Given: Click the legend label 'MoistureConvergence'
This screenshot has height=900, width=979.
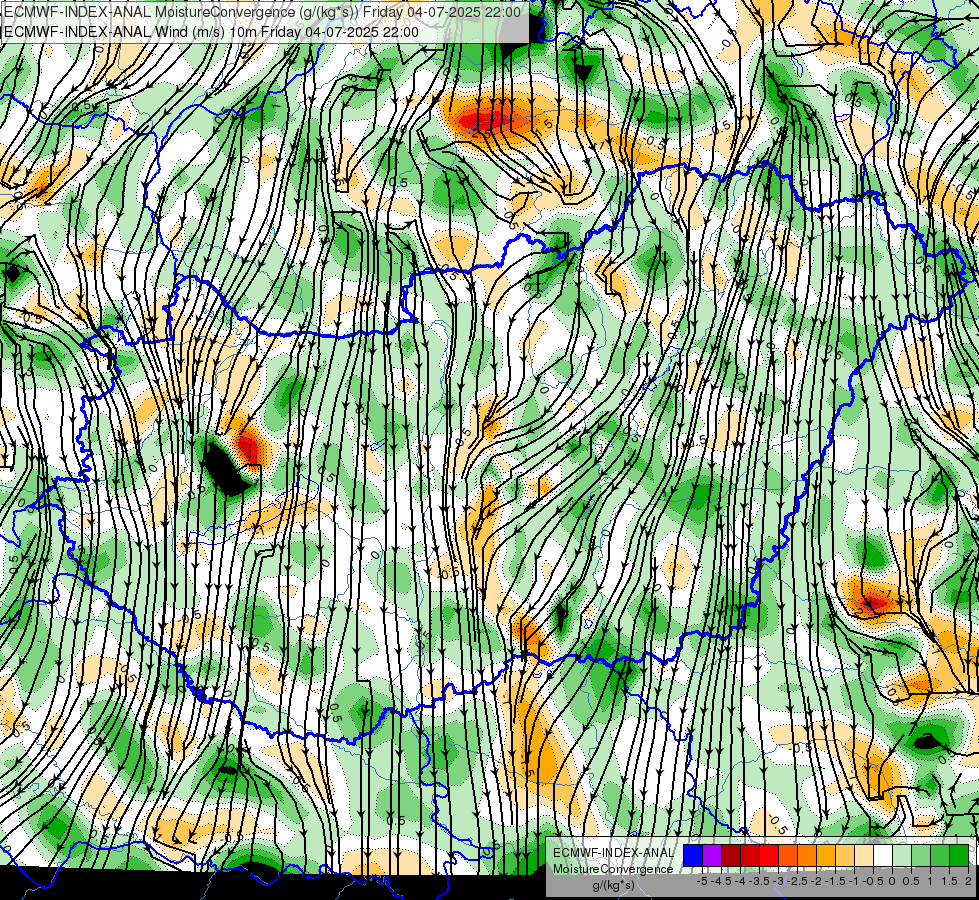Looking at the screenshot, I should tap(613, 869).
